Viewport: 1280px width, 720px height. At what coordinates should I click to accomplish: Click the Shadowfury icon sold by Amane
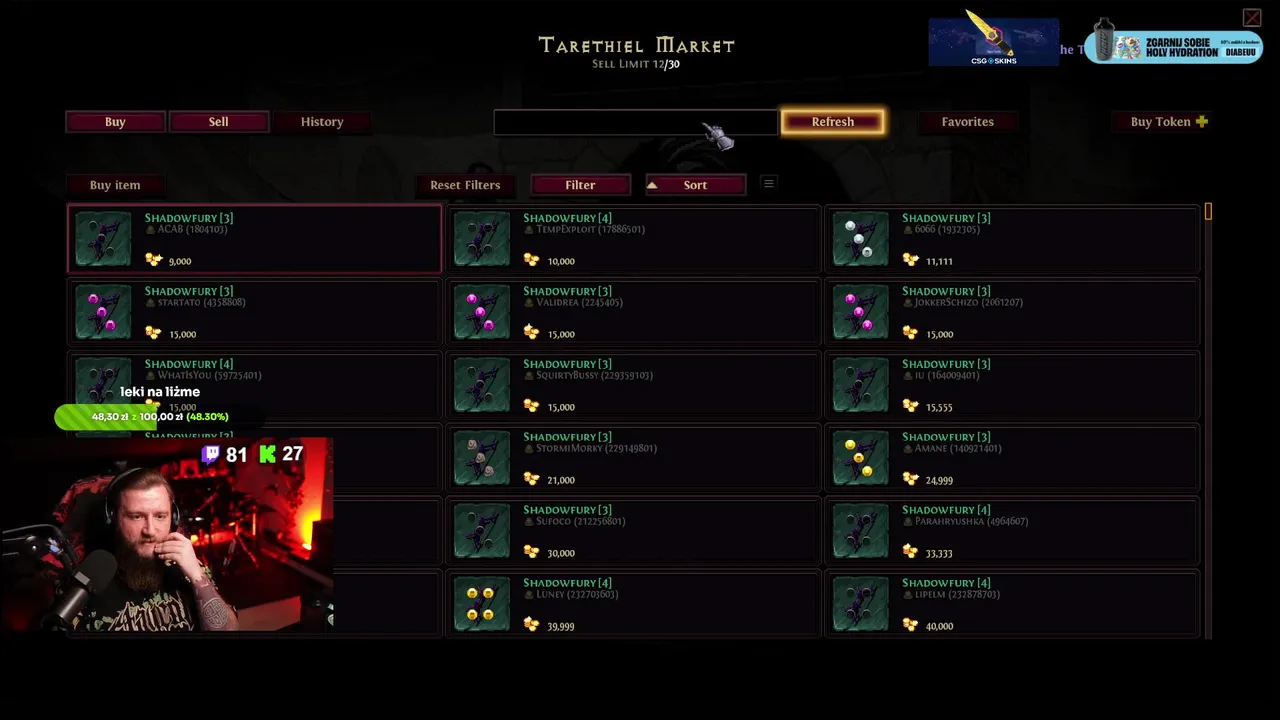tap(860, 458)
